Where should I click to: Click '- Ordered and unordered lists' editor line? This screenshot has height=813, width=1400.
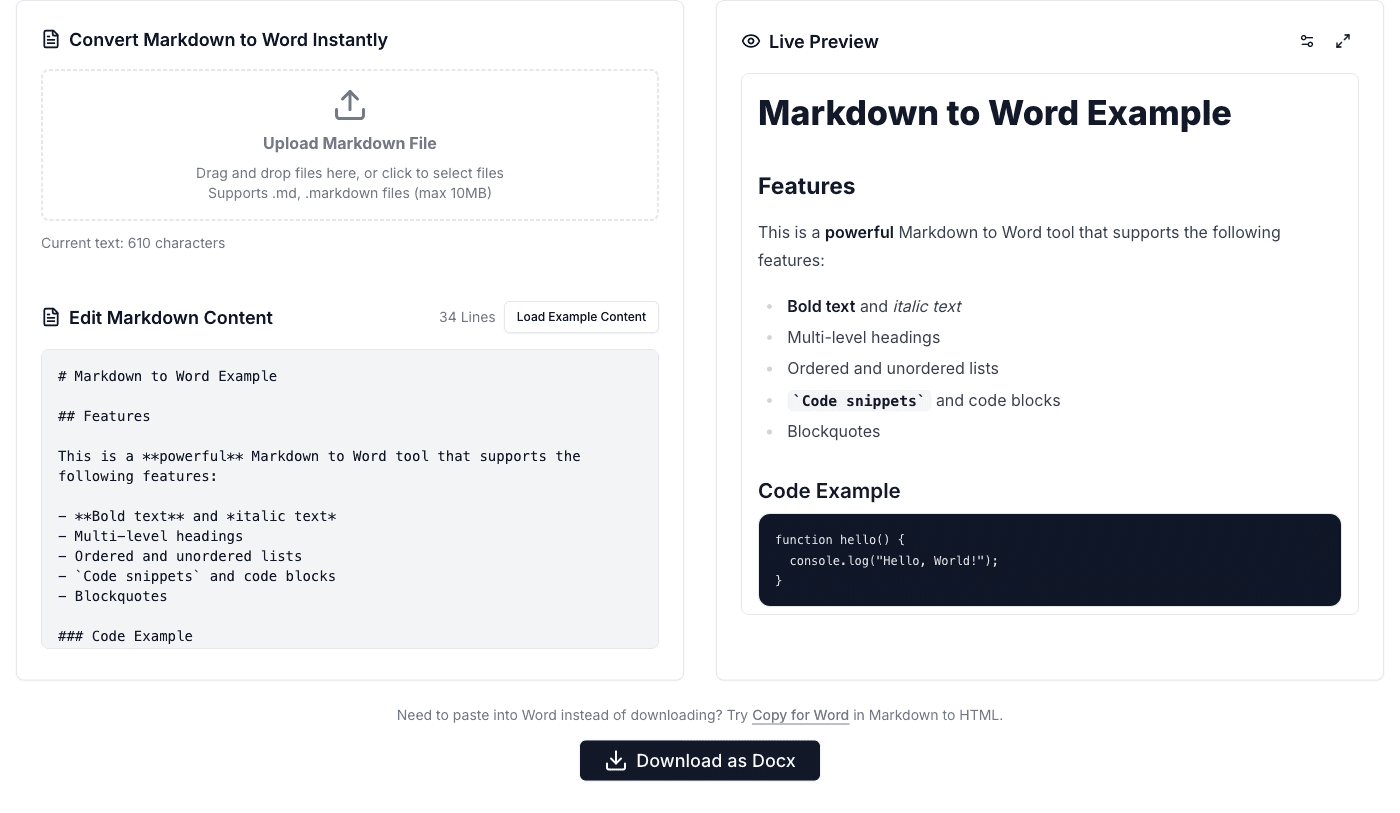pyautogui.click(x=180, y=556)
